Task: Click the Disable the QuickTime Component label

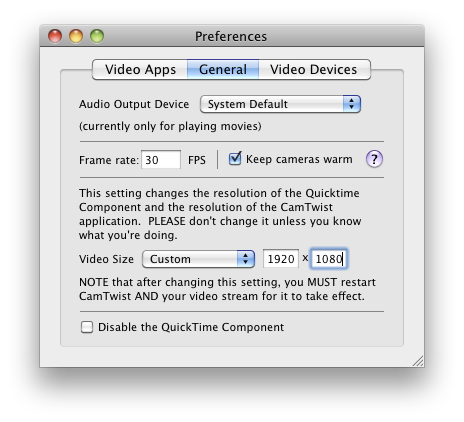Action: click(x=191, y=327)
